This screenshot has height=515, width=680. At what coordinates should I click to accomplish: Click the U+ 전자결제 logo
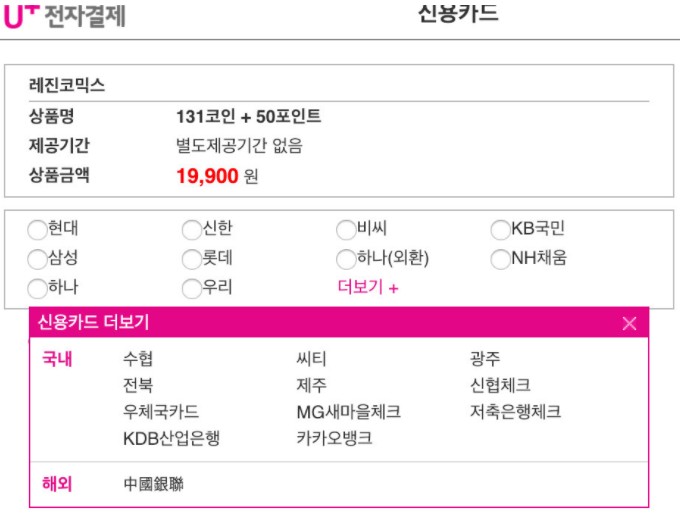(x=65, y=16)
